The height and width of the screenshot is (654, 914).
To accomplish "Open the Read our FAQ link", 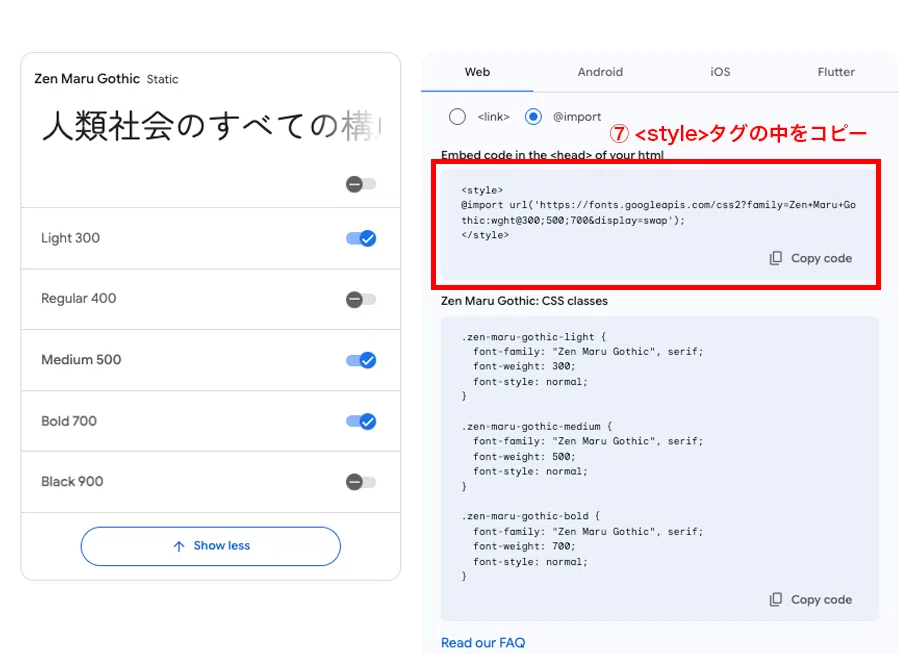I will click(483, 643).
